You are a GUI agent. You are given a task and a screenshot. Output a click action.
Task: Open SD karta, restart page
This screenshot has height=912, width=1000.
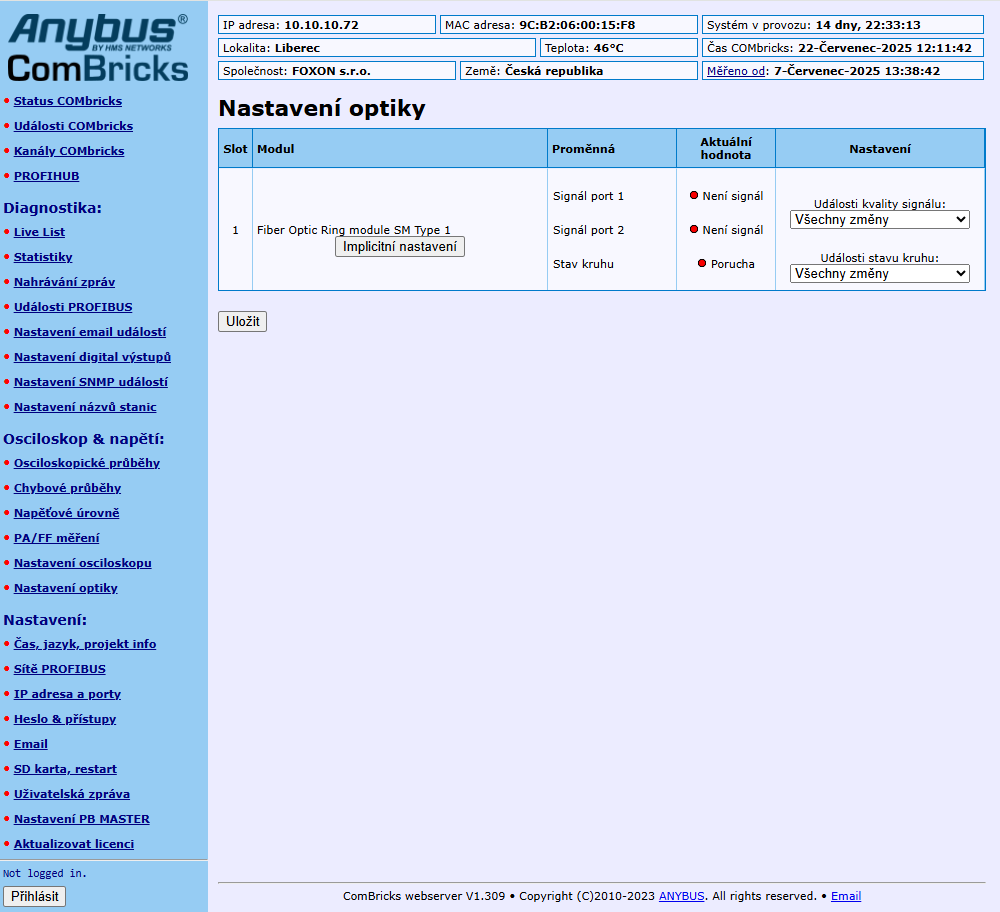click(x=65, y=769)
